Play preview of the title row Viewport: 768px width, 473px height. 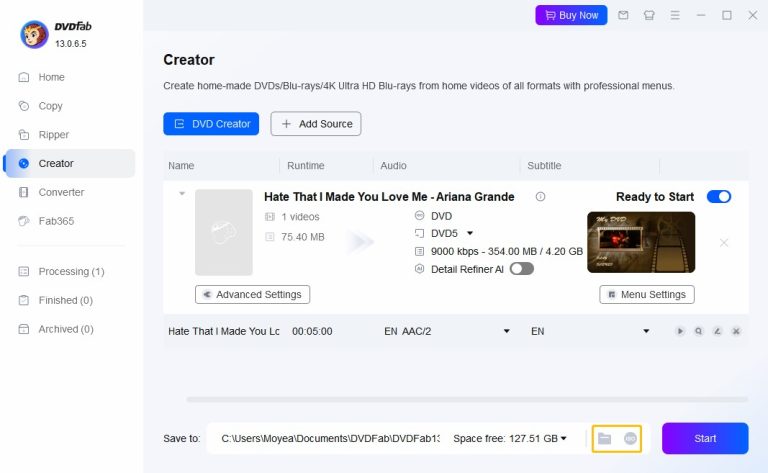click(x=680, y=331)
